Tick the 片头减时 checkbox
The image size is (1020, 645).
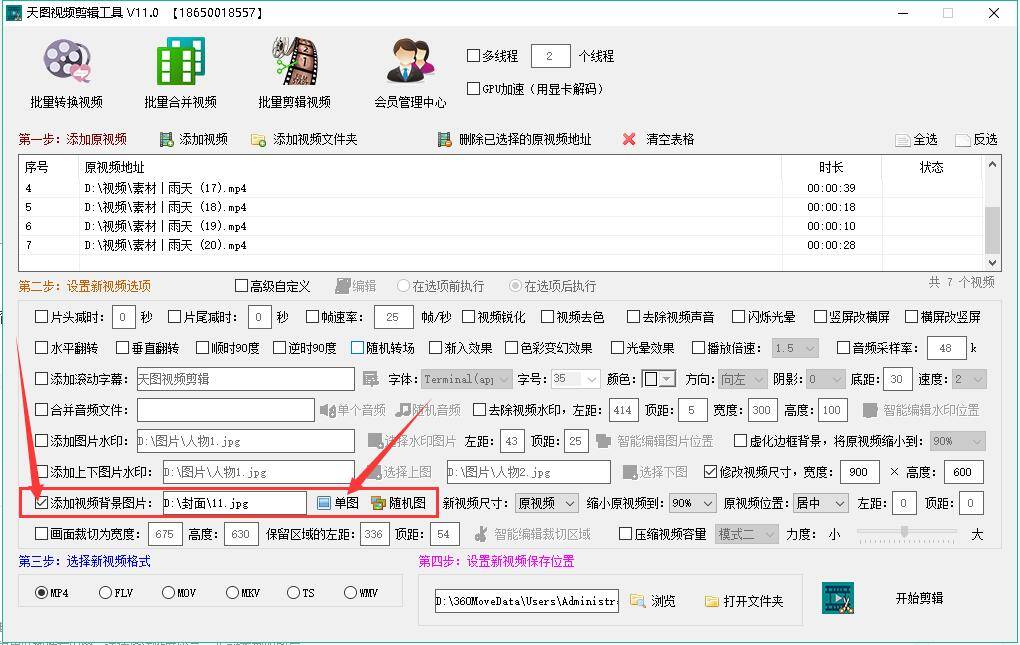pyautogui.click(x=42, y=317)
